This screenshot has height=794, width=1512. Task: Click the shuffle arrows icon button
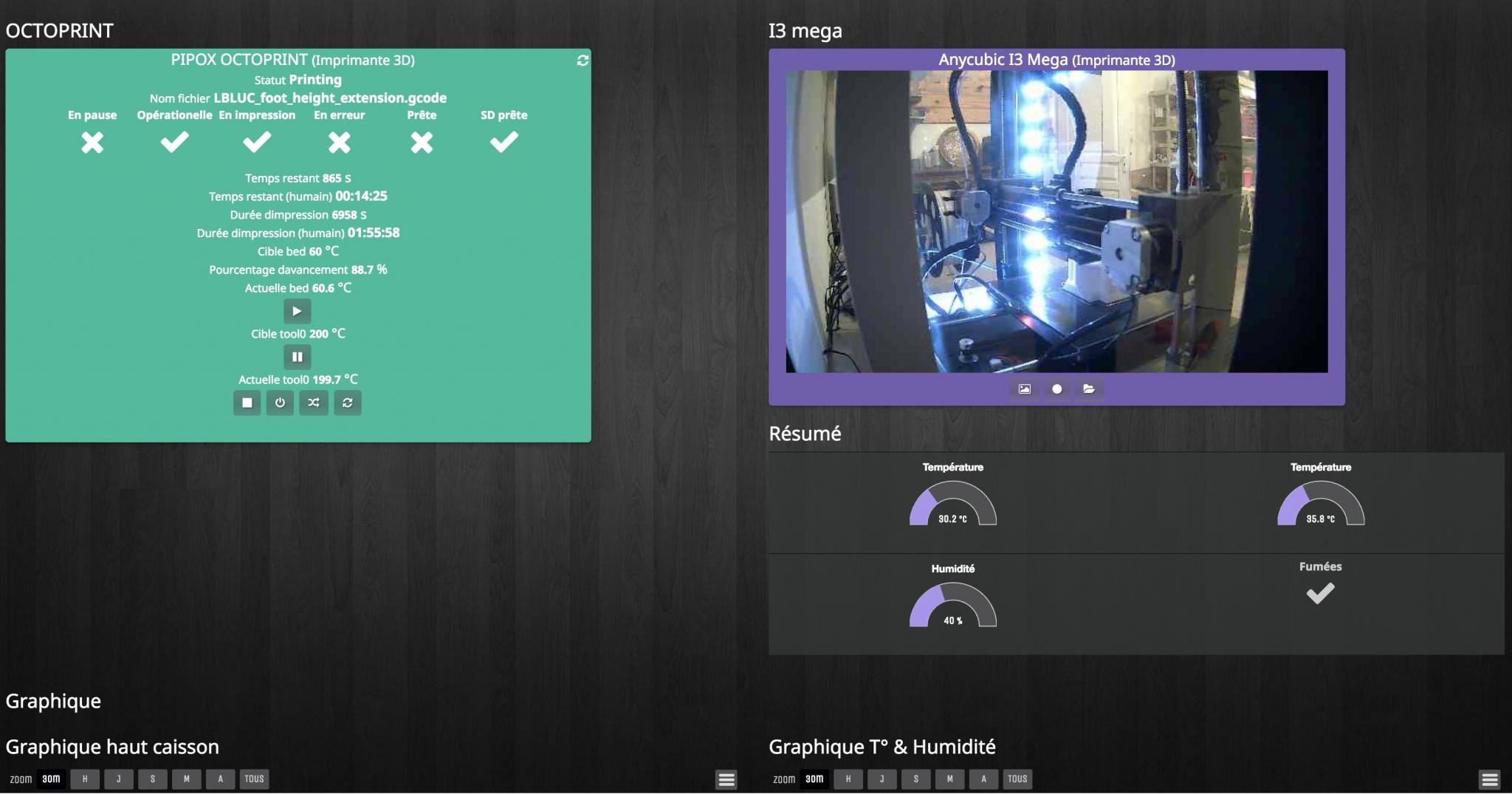(314, 403)
